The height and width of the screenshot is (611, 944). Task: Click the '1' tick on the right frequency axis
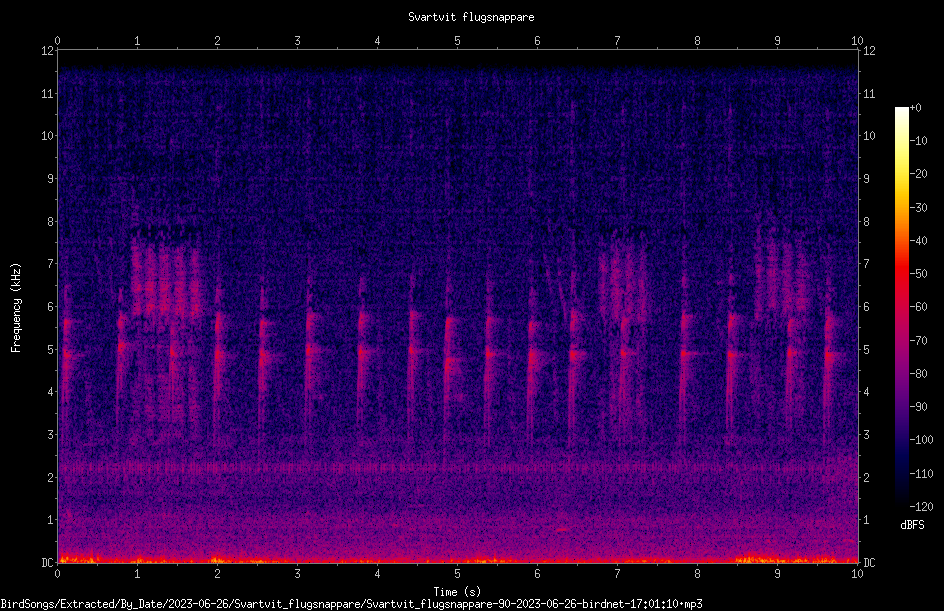point(866,520)
